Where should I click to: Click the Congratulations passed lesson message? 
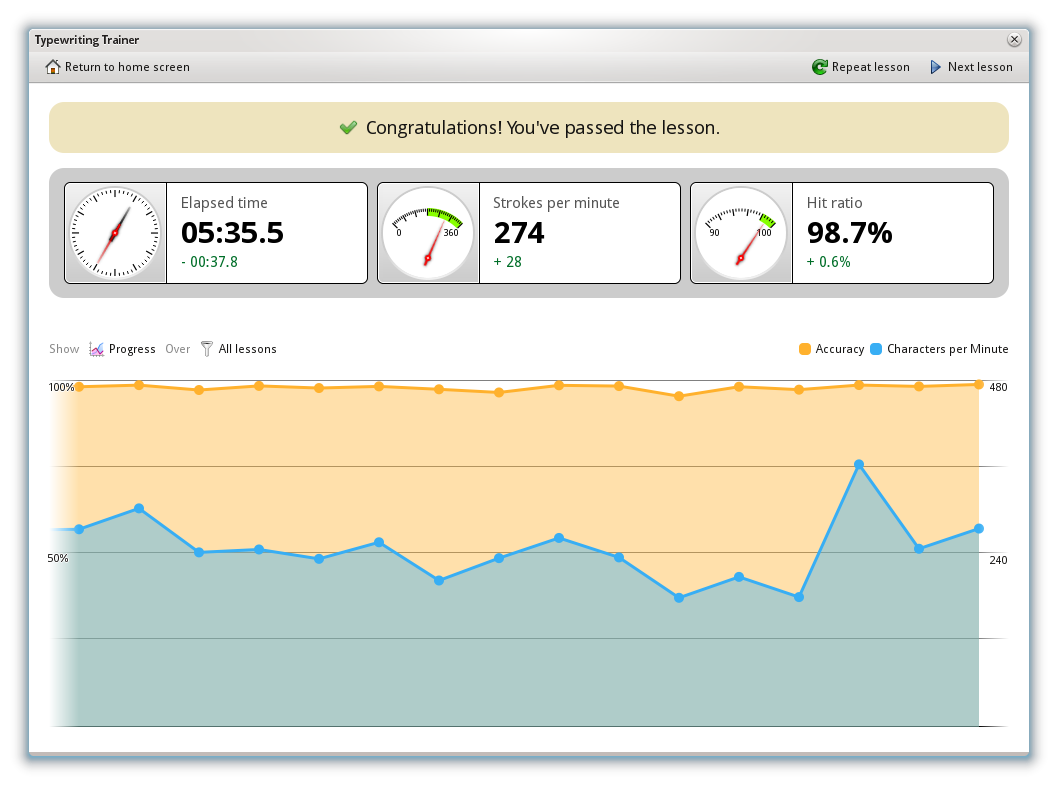(x=542, y=128)
